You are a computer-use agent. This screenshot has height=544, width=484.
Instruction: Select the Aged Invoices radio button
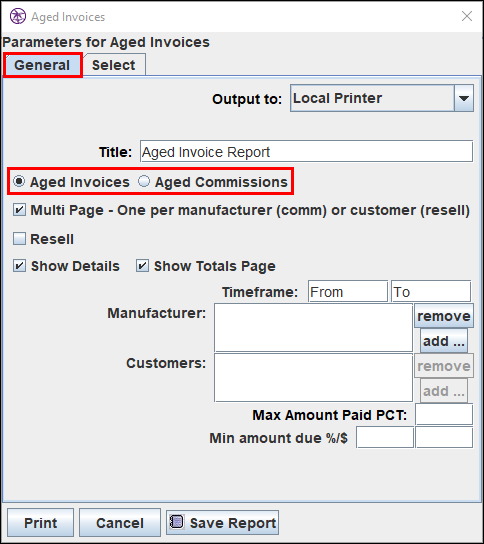[19, 181]
